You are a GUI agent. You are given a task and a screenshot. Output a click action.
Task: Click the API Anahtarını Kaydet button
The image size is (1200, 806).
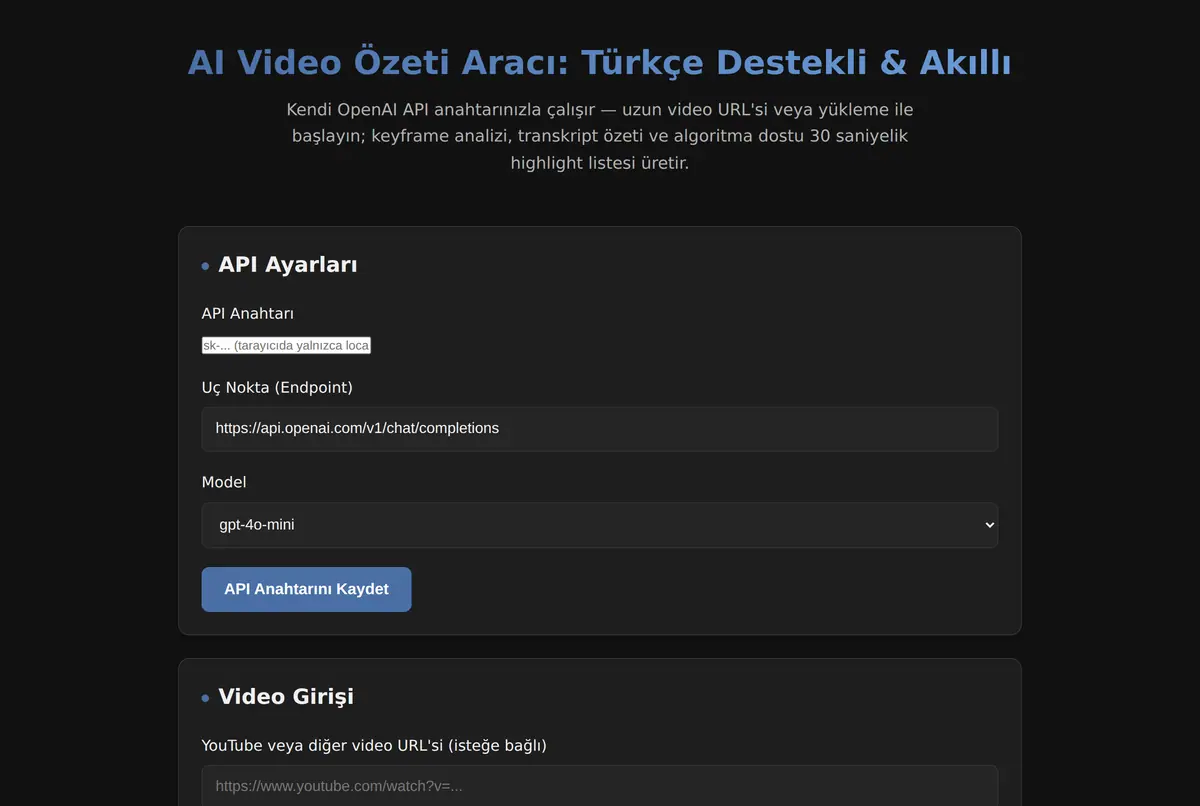click(306, 589)
